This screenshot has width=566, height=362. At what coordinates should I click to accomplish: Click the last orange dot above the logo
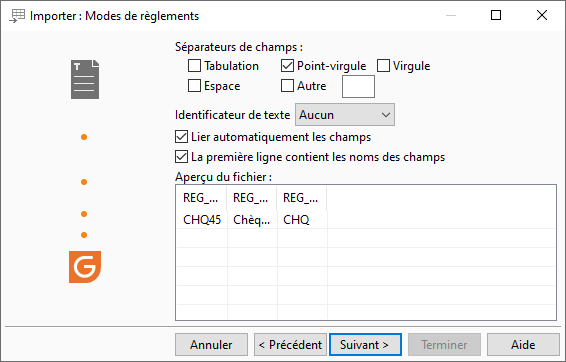[x=84, y=235]
